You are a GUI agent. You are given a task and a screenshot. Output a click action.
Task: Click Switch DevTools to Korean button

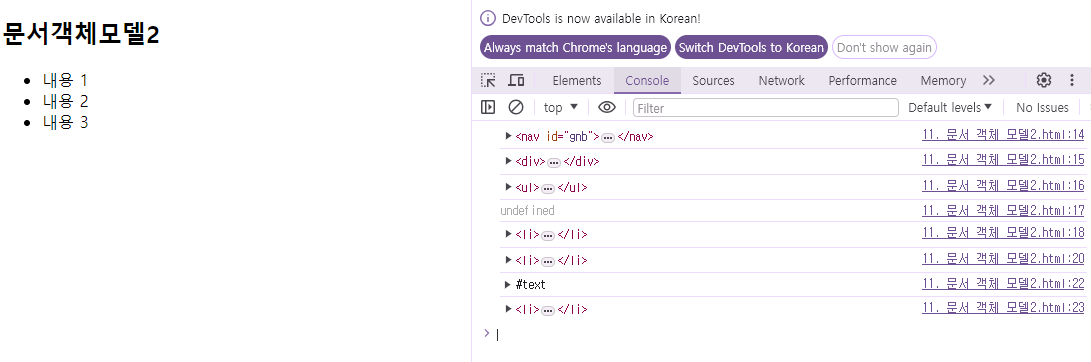751,48
